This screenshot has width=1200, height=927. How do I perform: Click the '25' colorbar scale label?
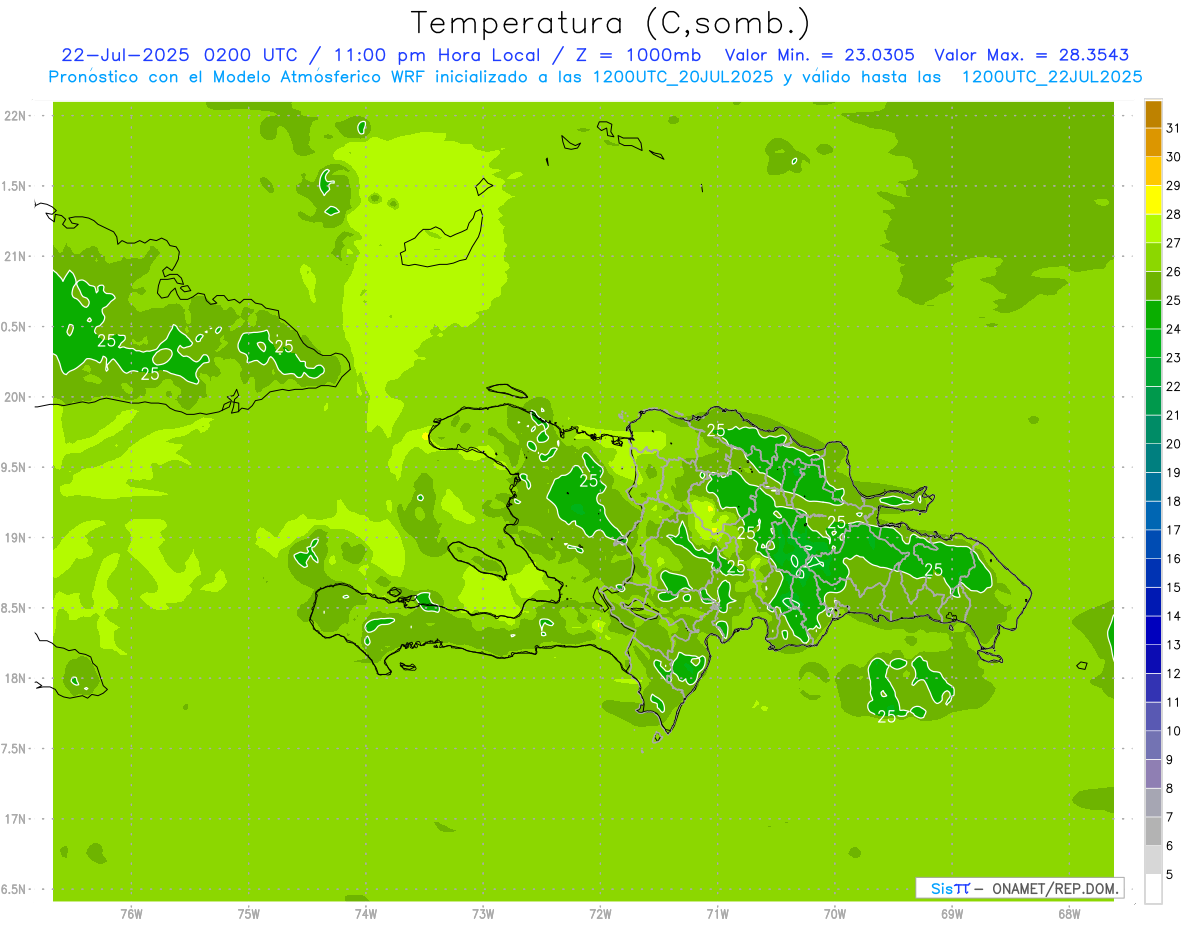[x=1174, y=300]
